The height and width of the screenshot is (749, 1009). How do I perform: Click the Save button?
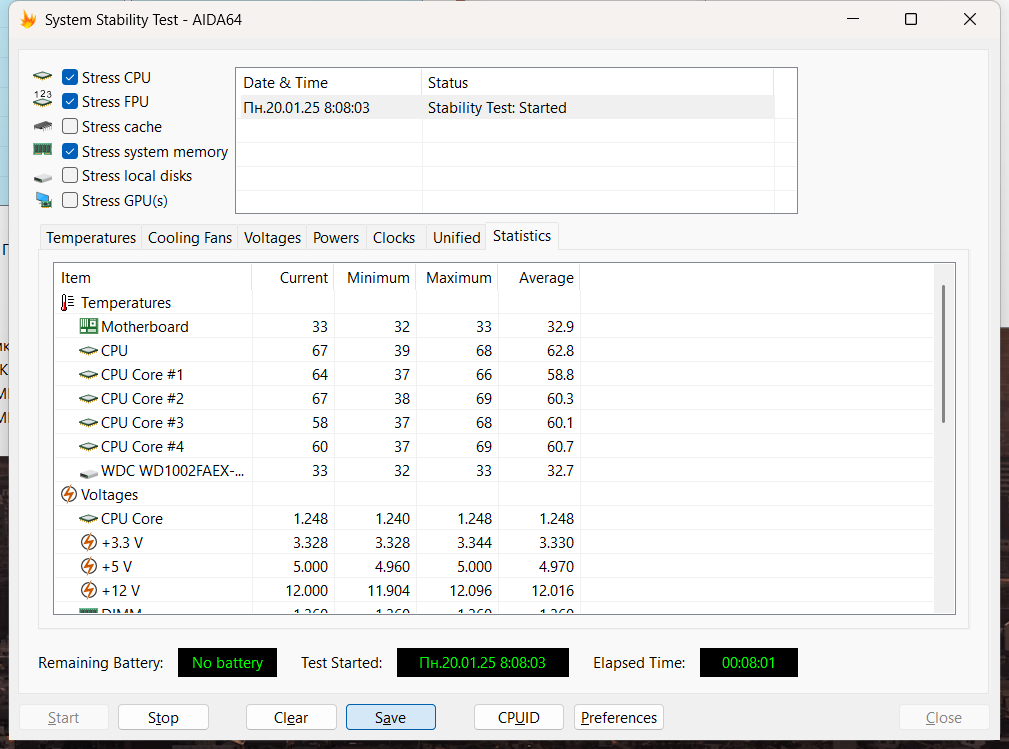390,718
